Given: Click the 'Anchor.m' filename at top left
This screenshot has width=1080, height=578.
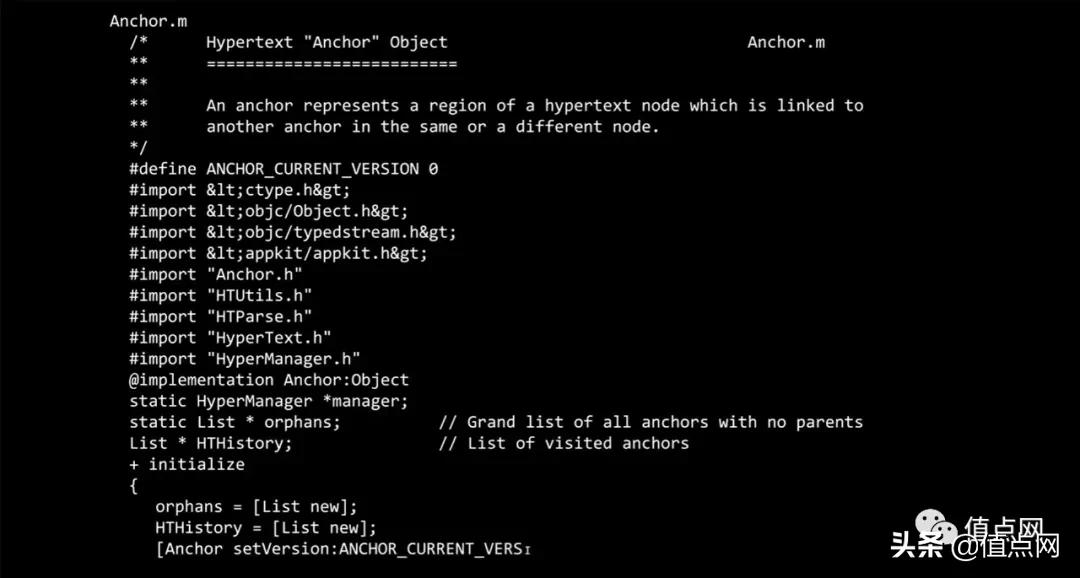Looking at the screenshot, I should click(x=148, y=21).
